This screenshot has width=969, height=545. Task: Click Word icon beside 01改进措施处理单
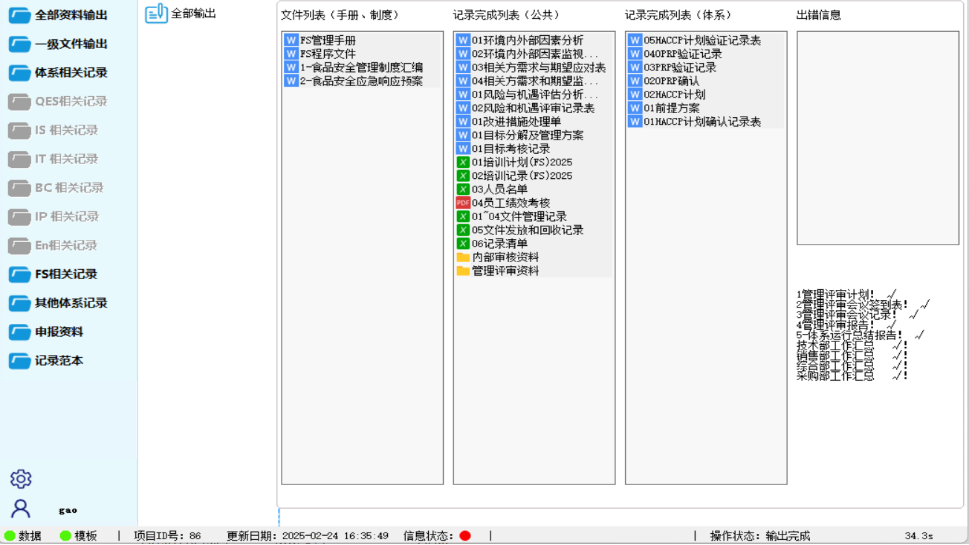click(463, 122)
